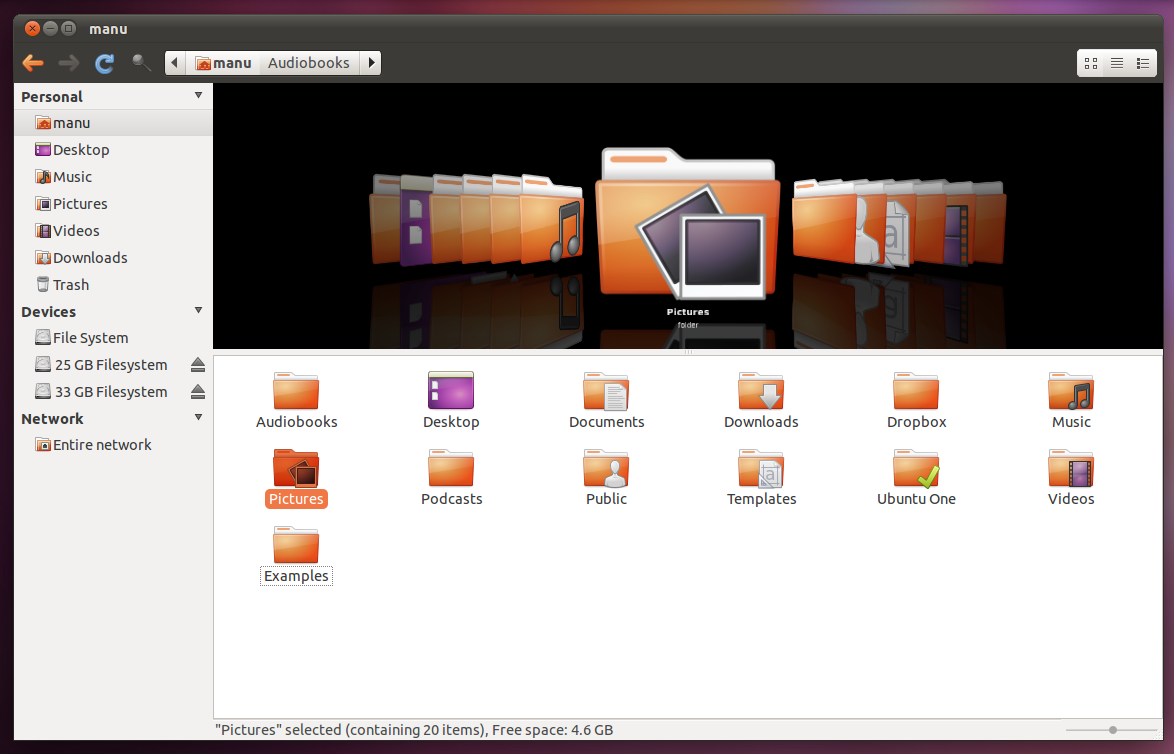Select the Audiobooks breadcrumb
The height and width of the screenshot is (754, 1174).
click(310, 62)
